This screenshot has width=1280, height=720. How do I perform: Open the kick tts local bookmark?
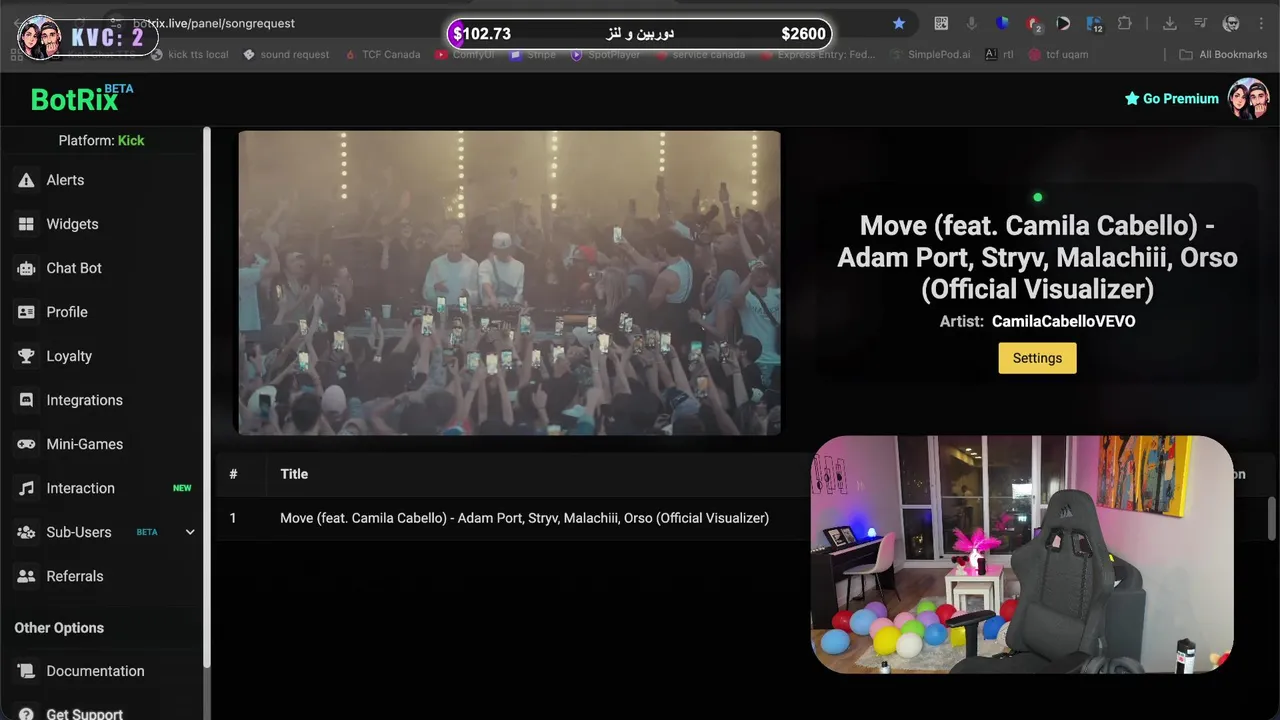pos(190,54)
